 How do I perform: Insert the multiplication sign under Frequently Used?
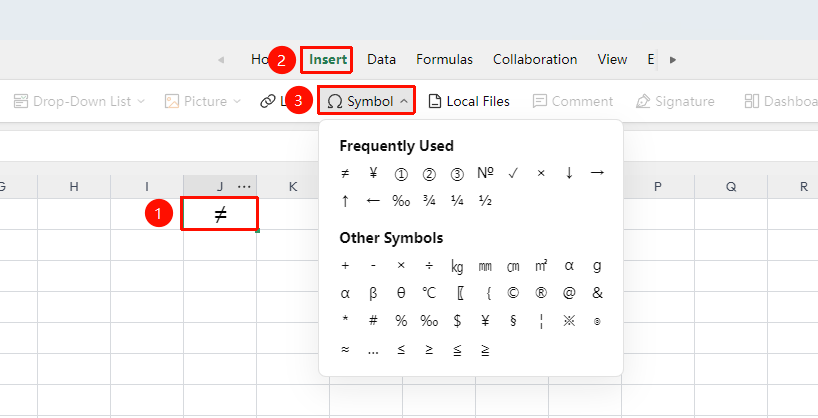(x=541, y=173)
